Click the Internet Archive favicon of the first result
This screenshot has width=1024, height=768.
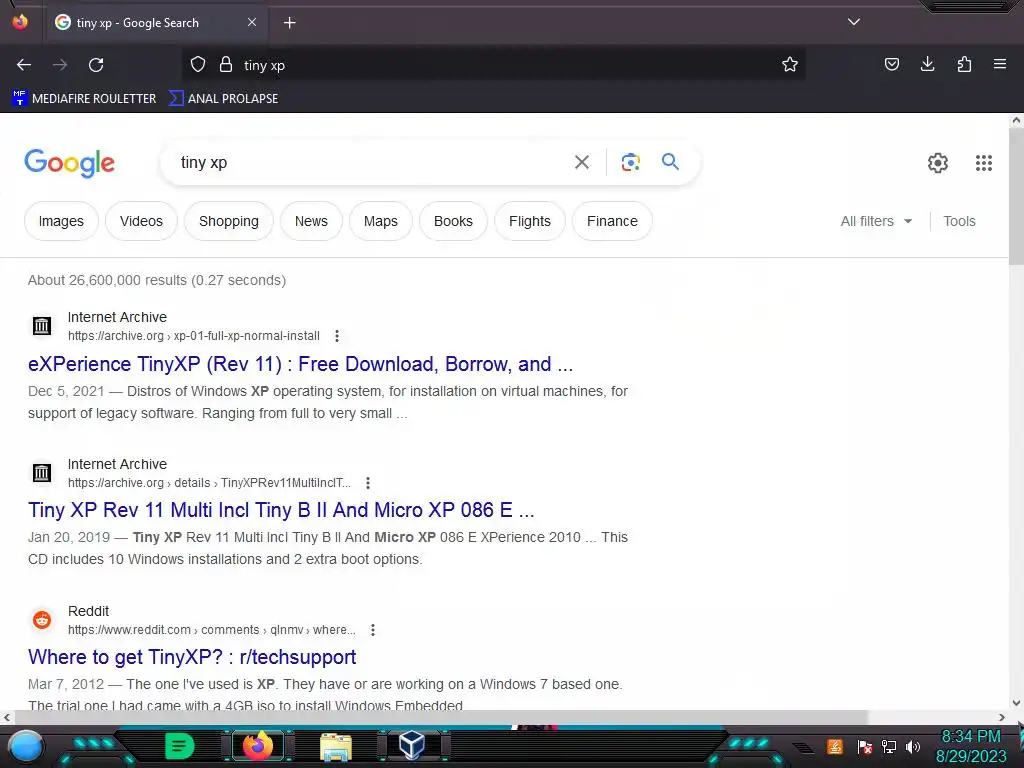42,325
